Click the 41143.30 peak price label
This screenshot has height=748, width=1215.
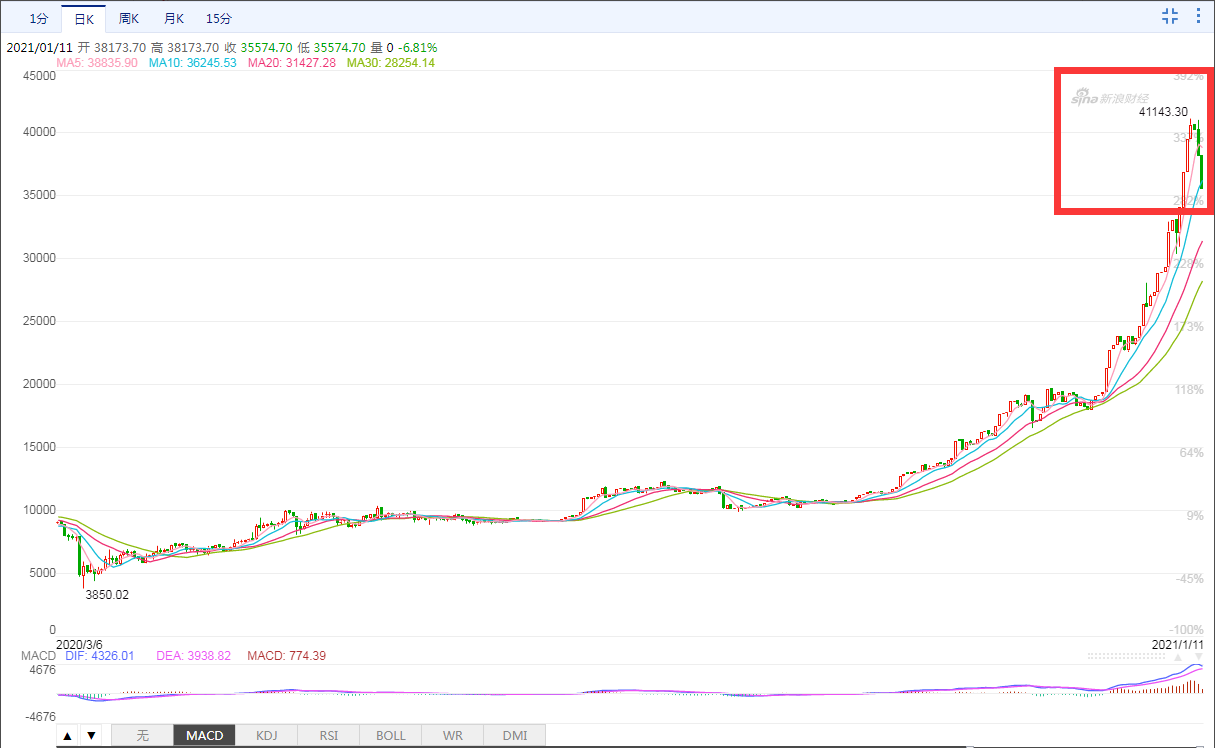click(x=1163, y=112)
